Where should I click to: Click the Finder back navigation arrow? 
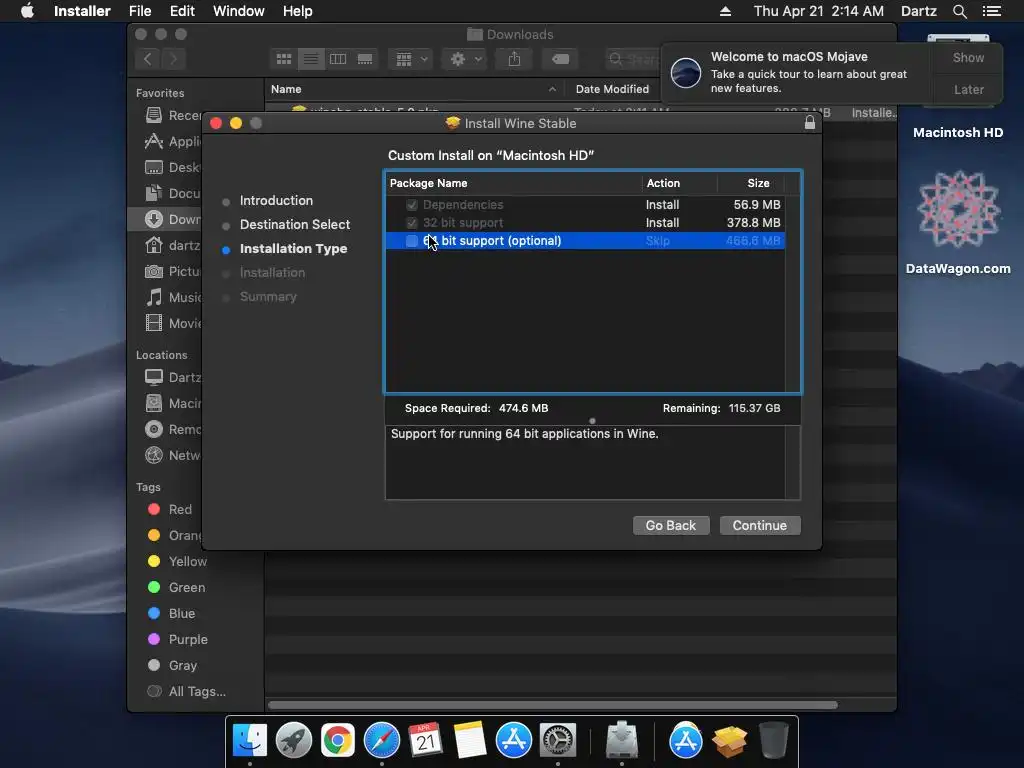point(148,59)
